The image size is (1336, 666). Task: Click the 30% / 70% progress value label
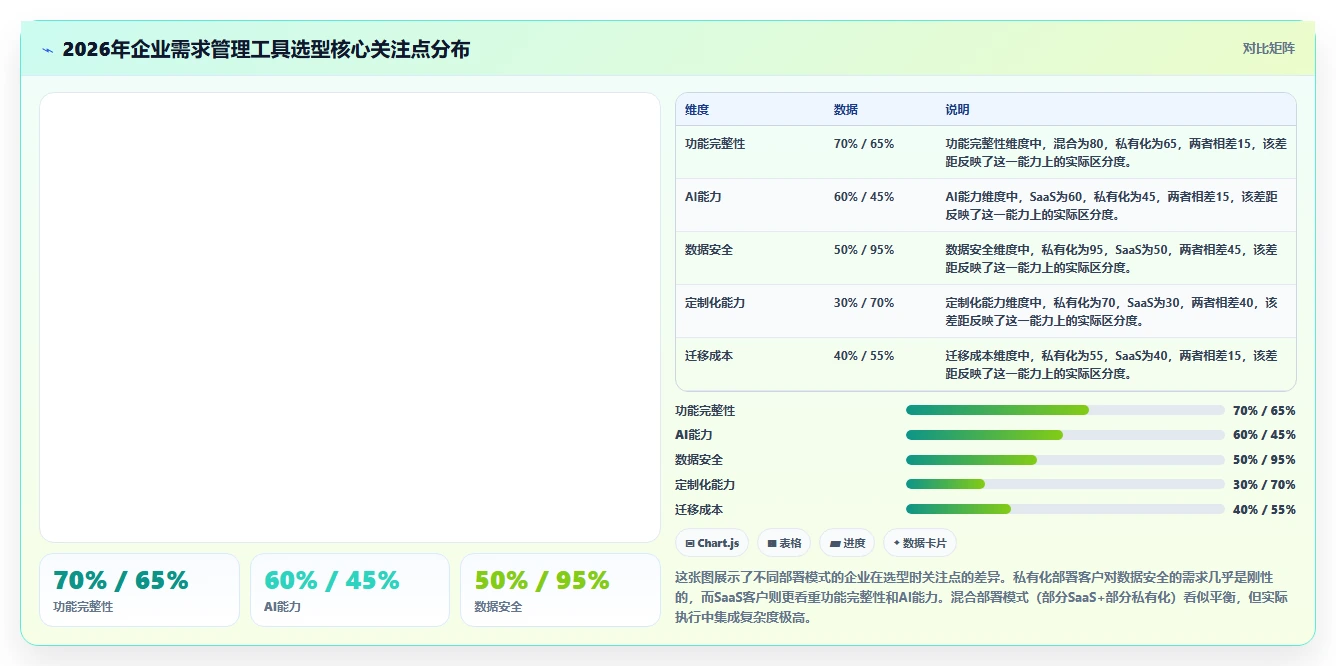[x=1264, y=485]
